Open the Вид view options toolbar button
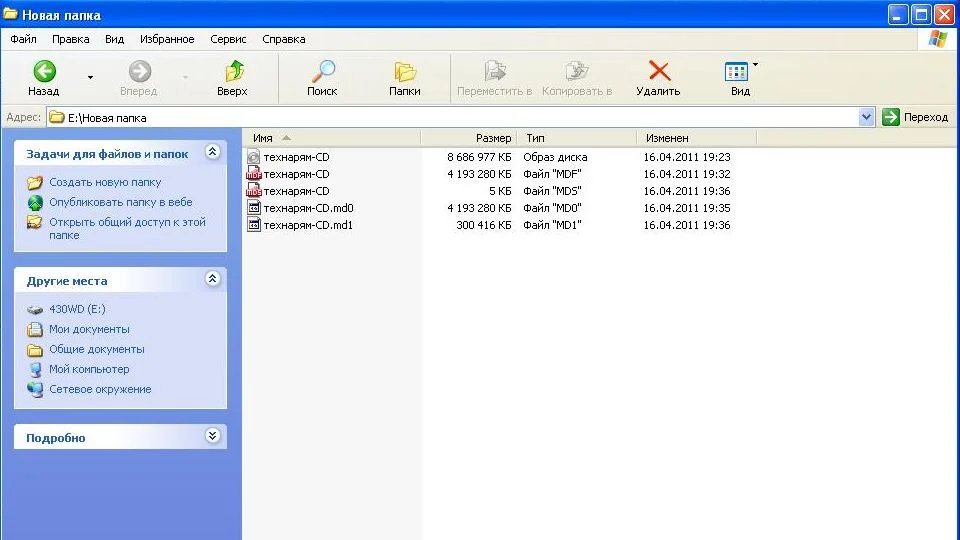Screen dimensions: 960x540 (x=737, y=78)
